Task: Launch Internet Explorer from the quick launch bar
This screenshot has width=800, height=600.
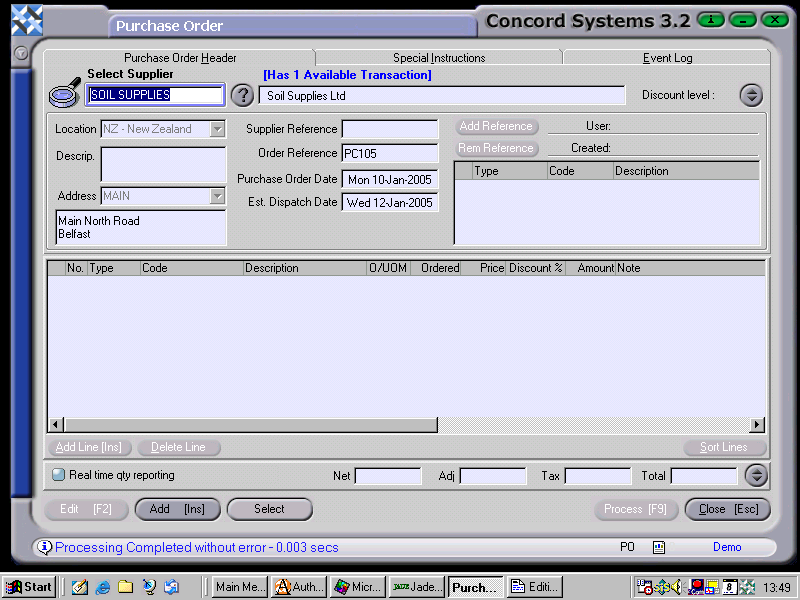Action: (x=102, y=587)
